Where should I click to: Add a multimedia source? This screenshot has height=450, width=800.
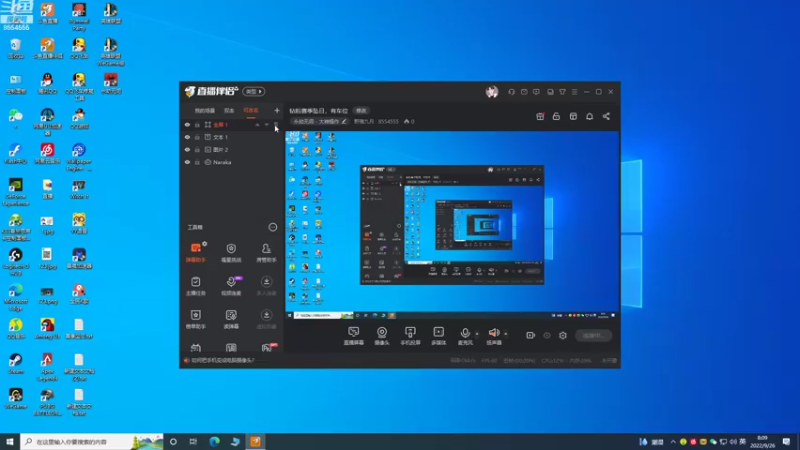click(x=438, y=336)
